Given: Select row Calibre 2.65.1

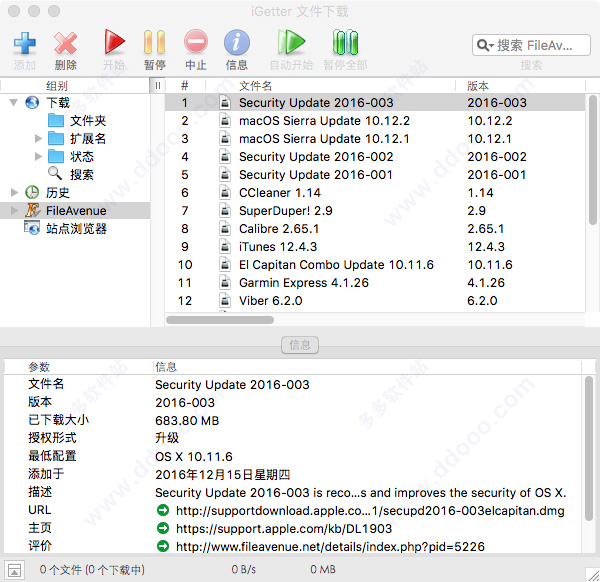Looking at the screenshot, I should 375,228.
